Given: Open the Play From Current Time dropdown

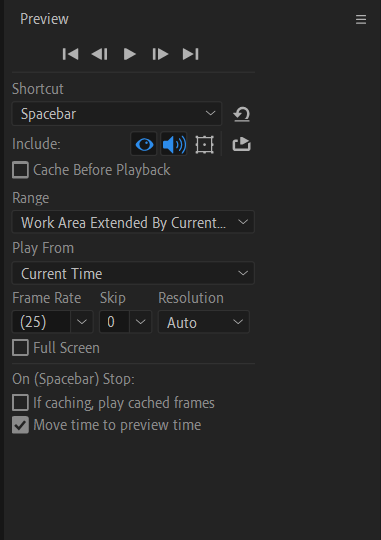Looking at the screenshot, I should tap(133, 273).
